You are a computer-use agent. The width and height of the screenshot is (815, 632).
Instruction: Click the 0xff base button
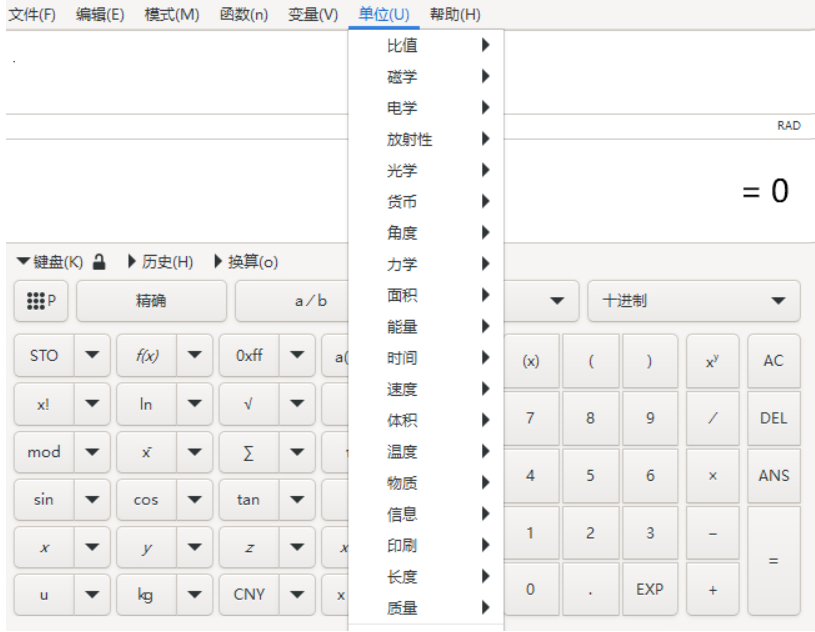(249, 356)
